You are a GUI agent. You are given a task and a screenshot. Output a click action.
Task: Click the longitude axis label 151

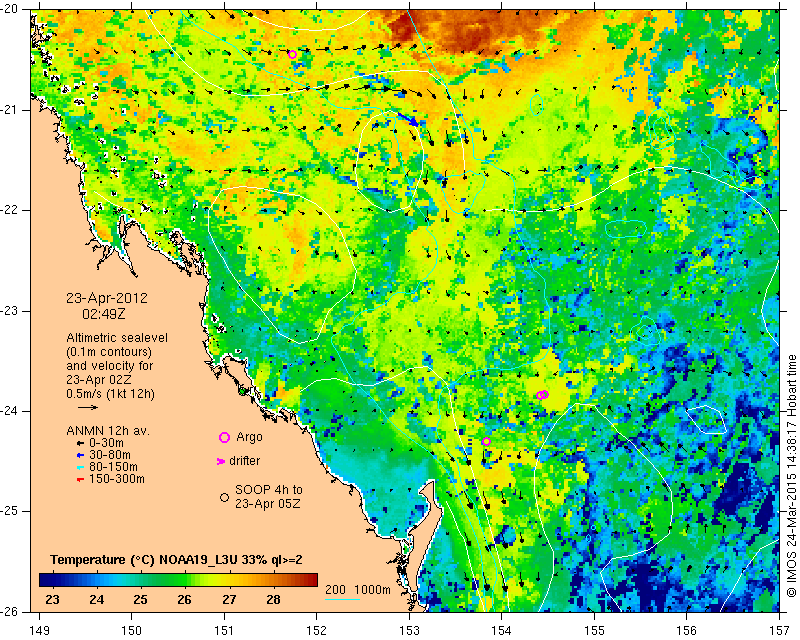point(224,631)
